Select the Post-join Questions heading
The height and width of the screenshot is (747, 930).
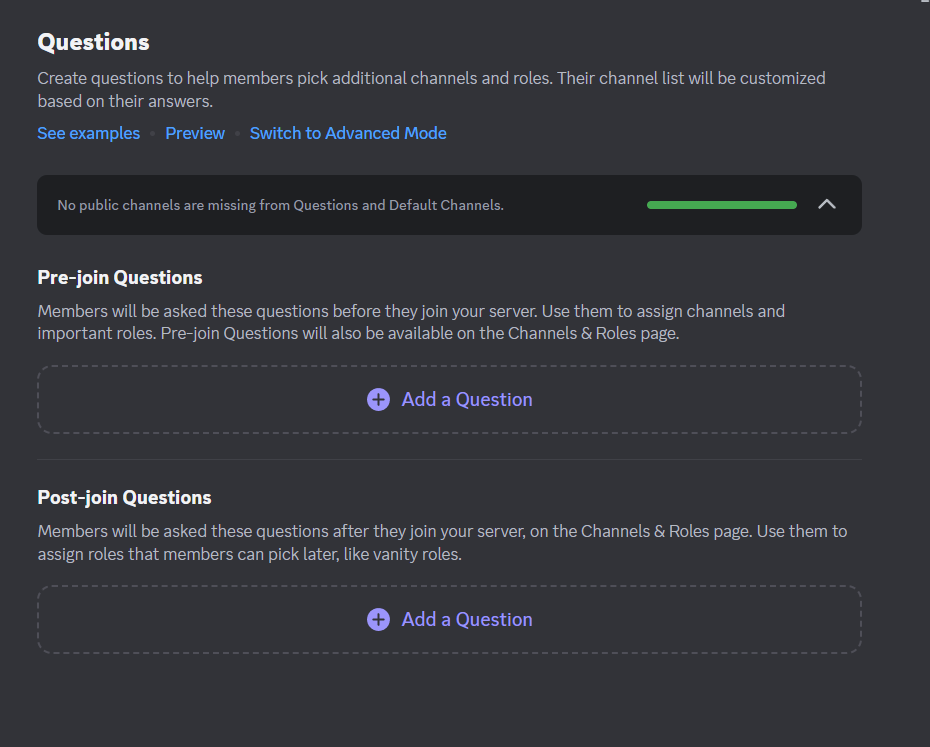(x=124, y=498)
